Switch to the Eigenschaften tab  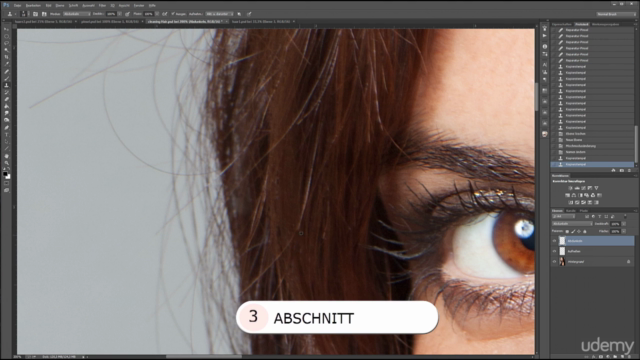coord(562,24)
